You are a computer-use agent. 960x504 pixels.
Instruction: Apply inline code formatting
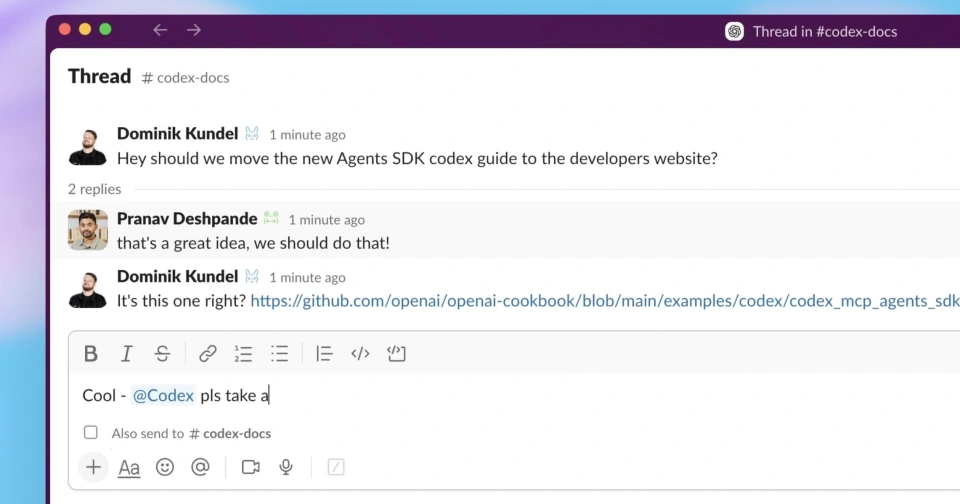pyautogui.click(x=360, y=353)
